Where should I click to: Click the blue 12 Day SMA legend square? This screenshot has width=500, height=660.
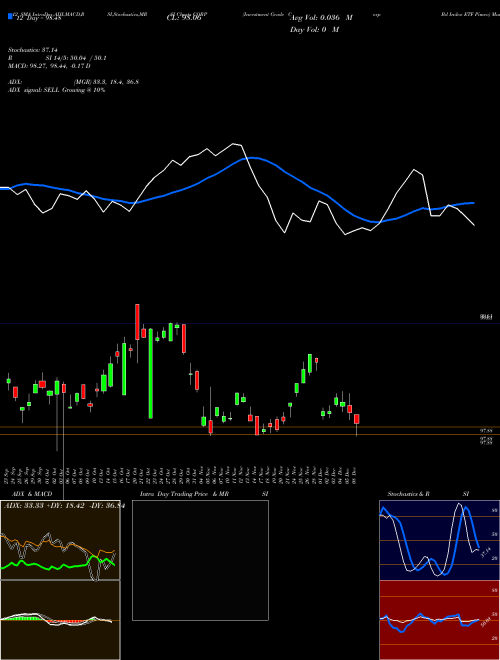pos(10,17)
